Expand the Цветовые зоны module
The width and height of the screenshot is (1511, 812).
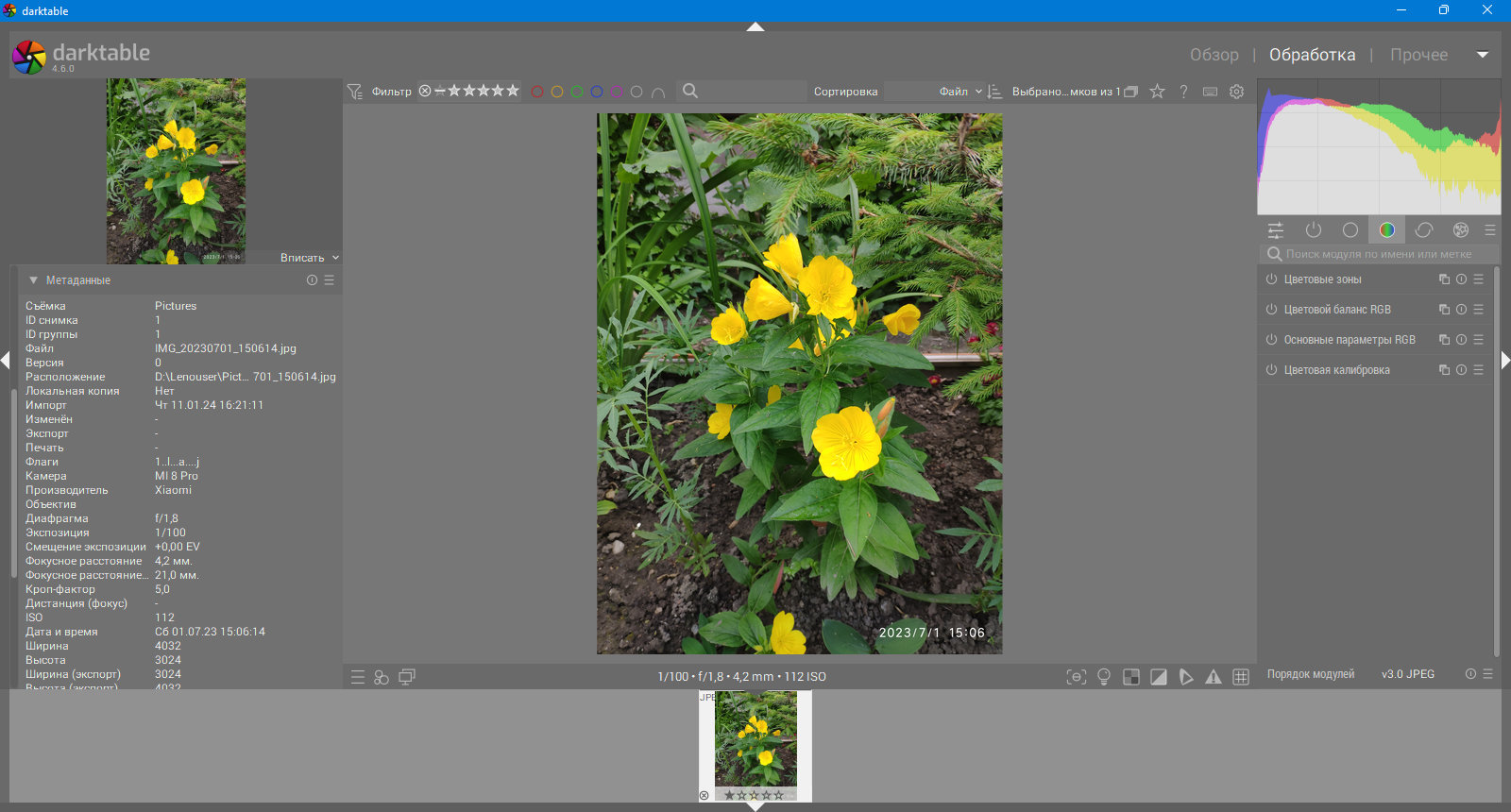click(x=1322, y=279)
